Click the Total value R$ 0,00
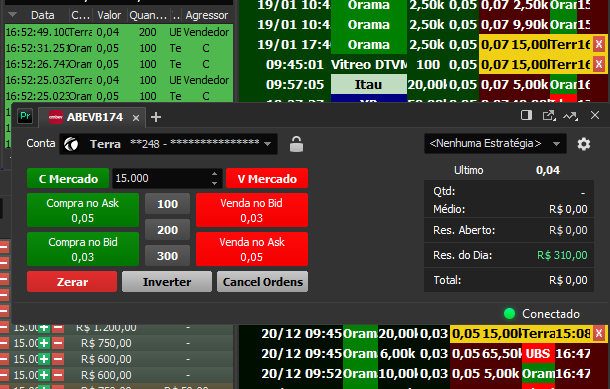The height and width of the screenshot is (389, 610). point(568,280)
